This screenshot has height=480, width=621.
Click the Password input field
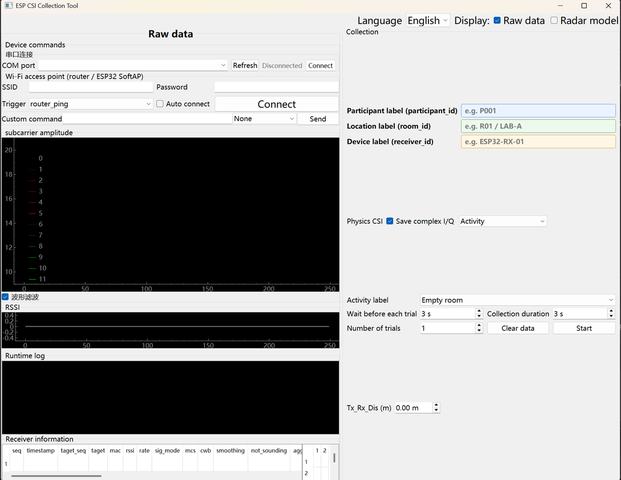click(276, 87)
